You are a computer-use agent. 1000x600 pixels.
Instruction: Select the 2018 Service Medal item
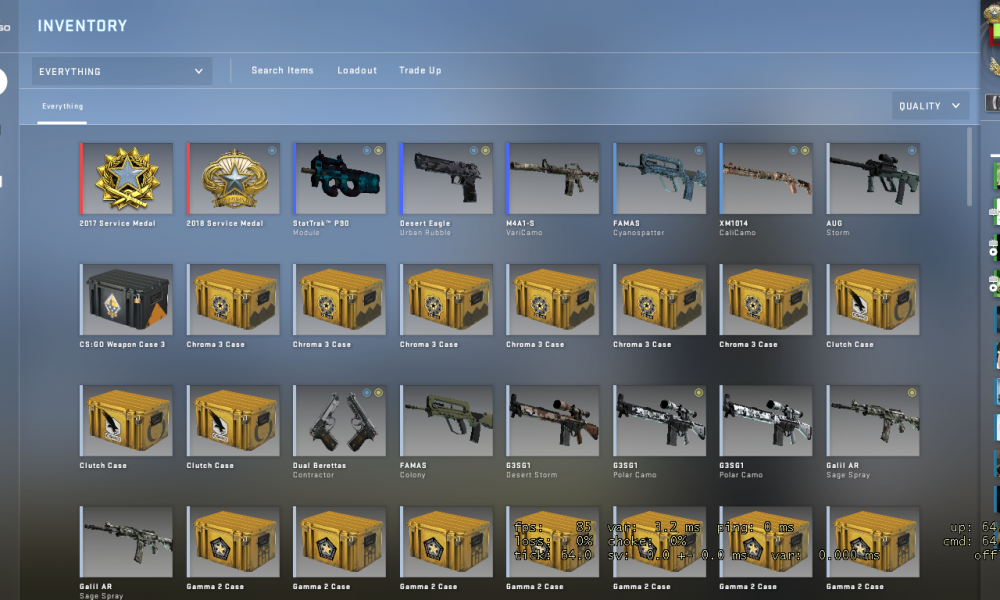[233, 179]
